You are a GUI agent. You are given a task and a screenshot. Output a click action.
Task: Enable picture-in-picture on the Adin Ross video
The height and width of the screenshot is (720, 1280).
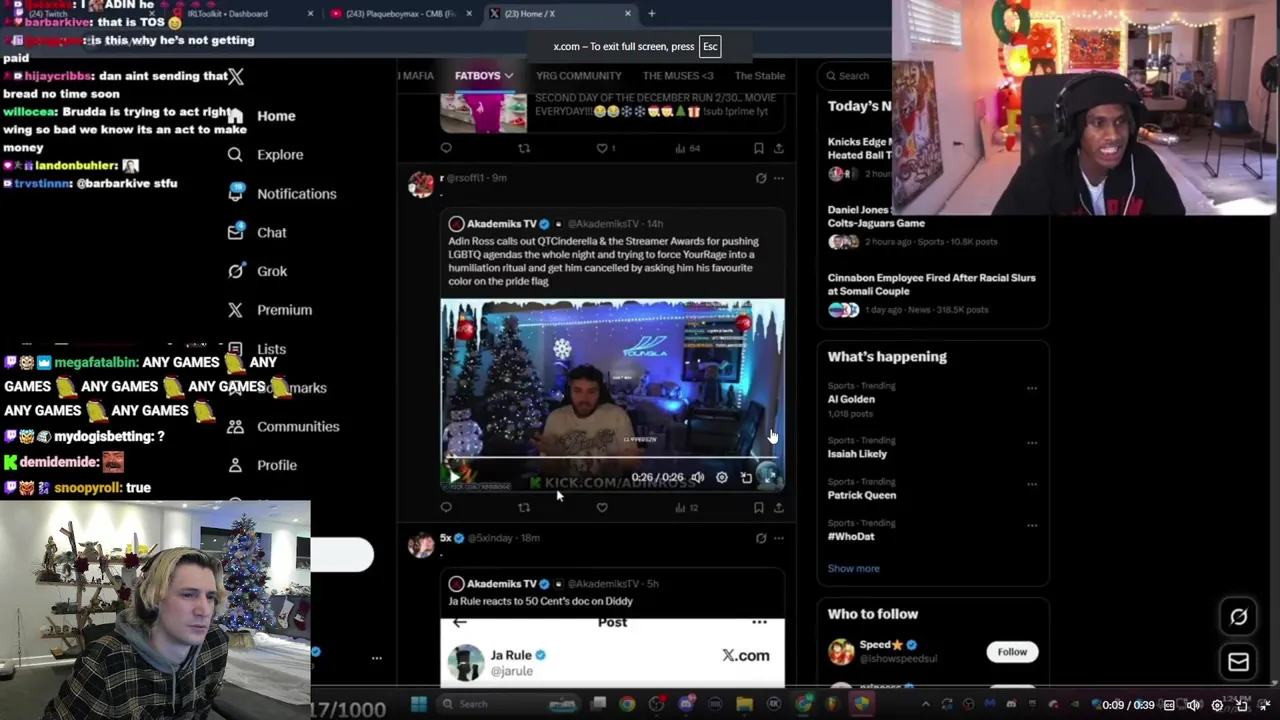click(746, 478)
